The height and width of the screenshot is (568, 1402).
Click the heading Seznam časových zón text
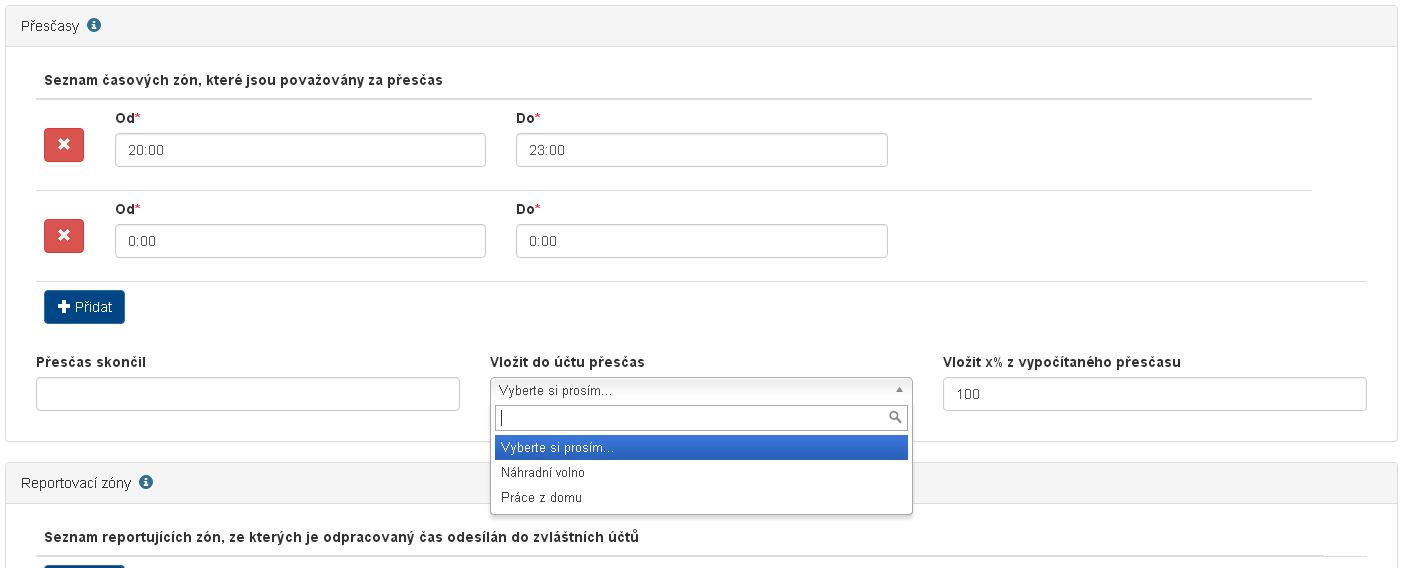243,80
